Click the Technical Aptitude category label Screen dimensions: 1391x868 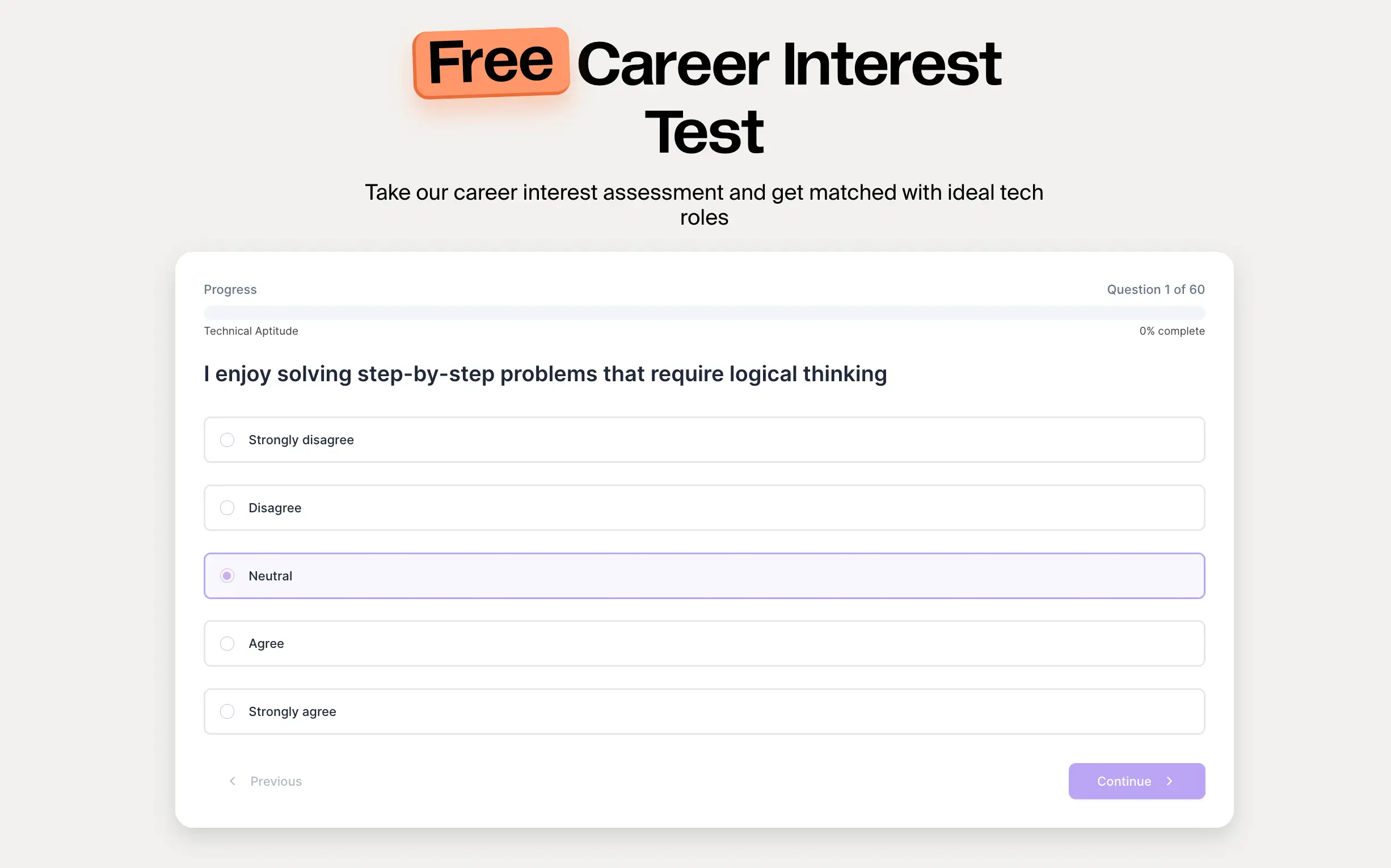[251, 331]
